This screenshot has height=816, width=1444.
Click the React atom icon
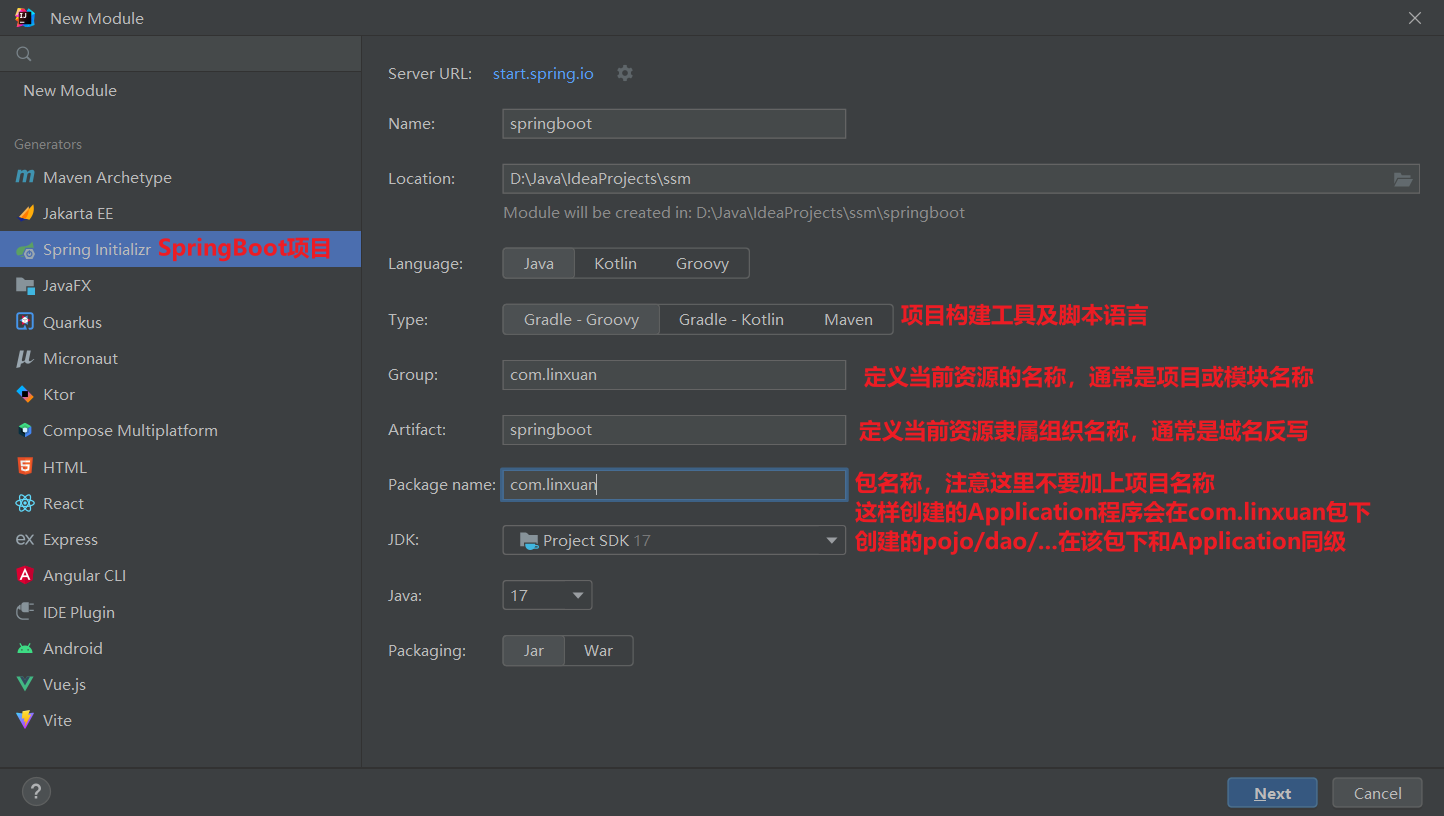25,503
